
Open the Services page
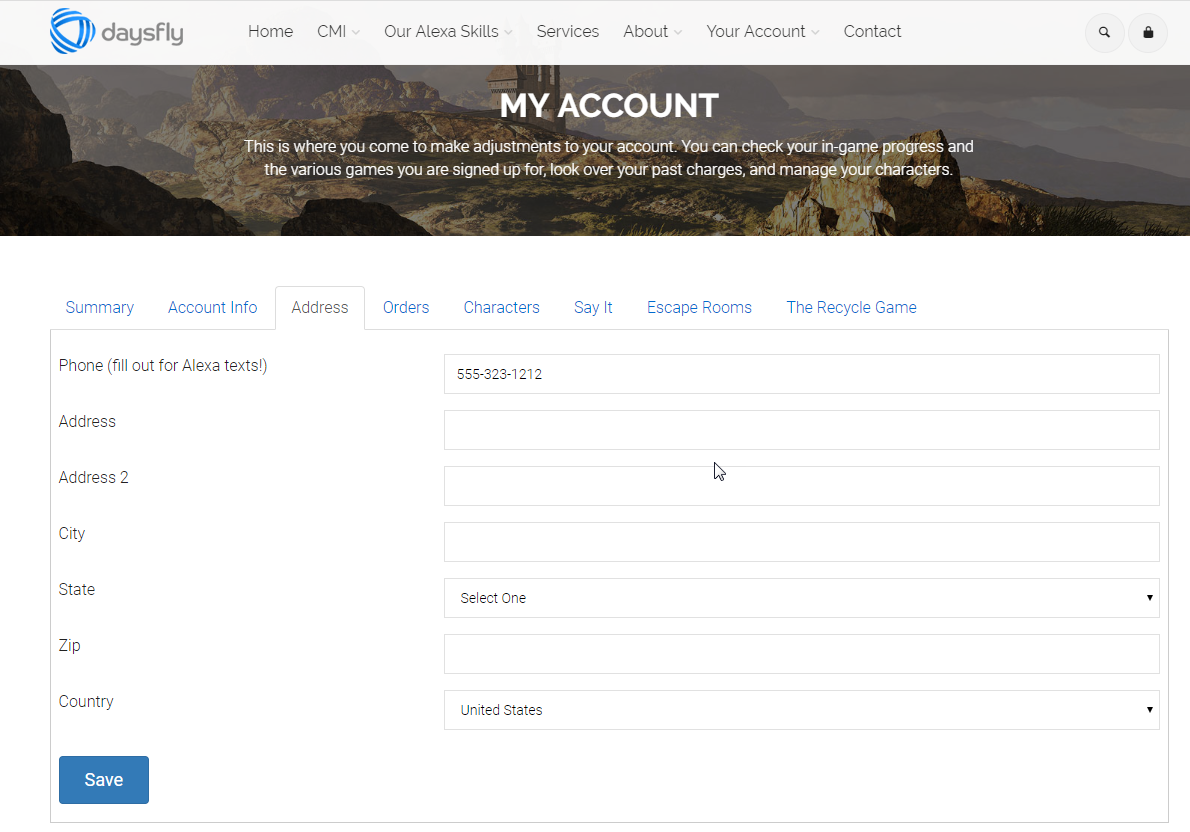568,32
